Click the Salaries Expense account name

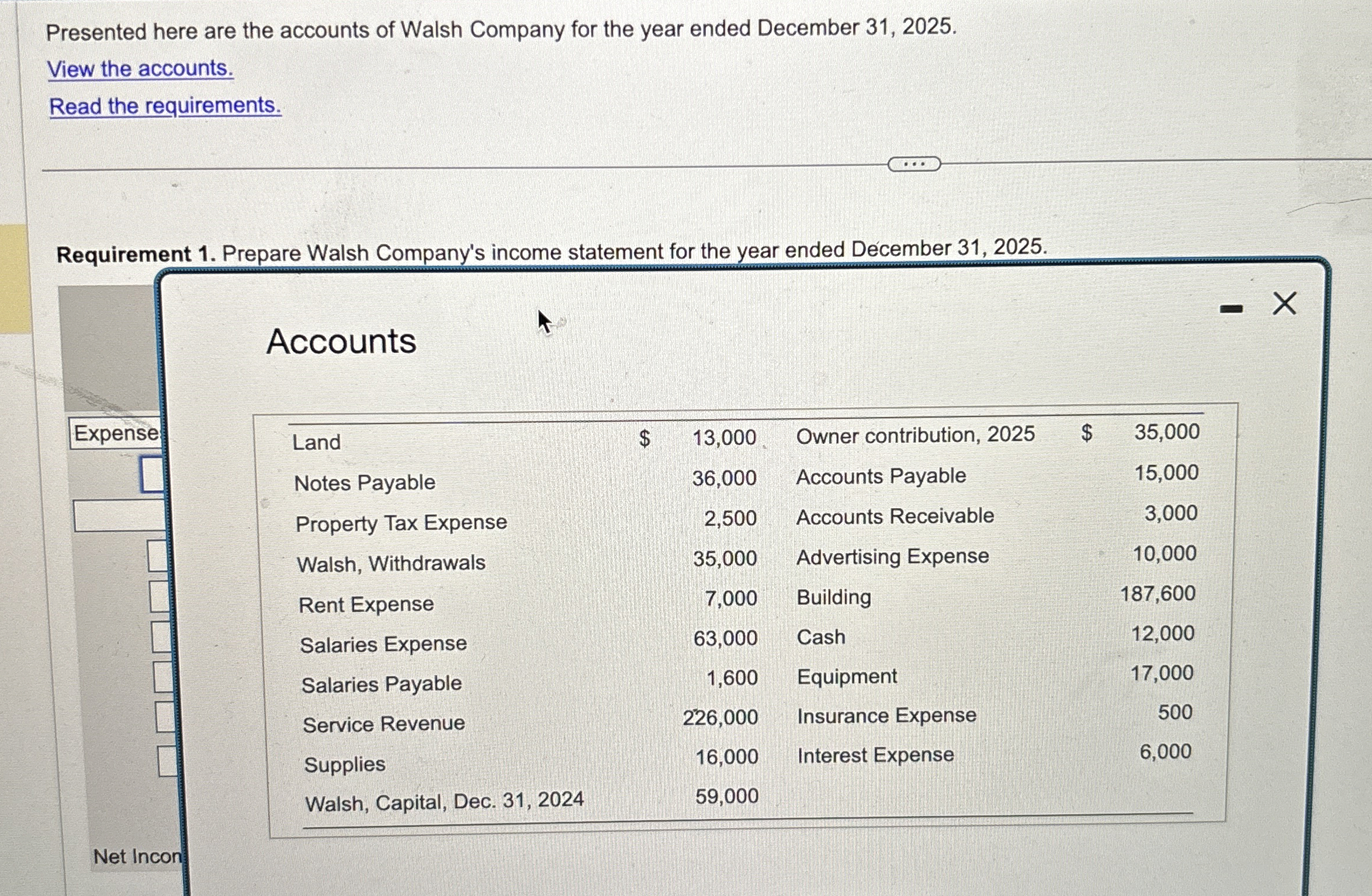point(383,644)
